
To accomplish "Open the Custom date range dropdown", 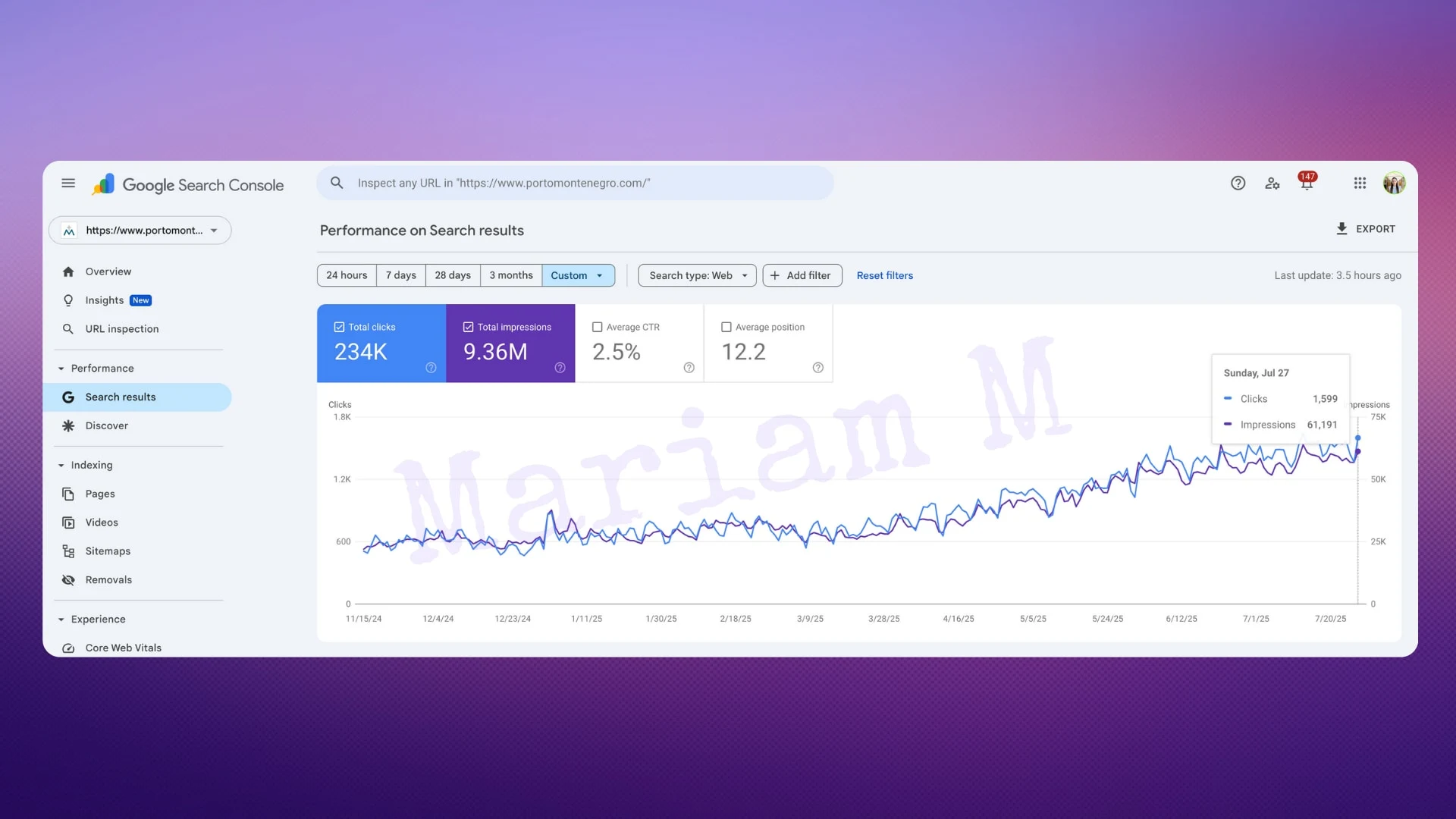I will (578, 275).
